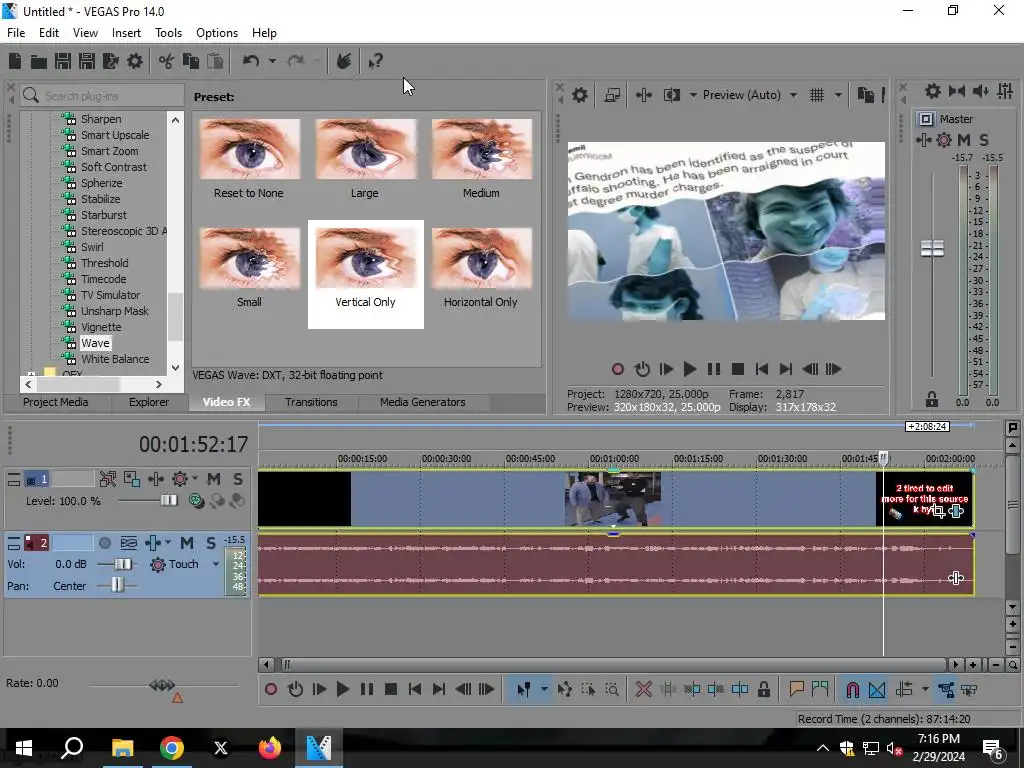The height and width of the screenshot is (768, 1024).
Task: Play the project from timeline transport bar
Action: pos(343,689)
